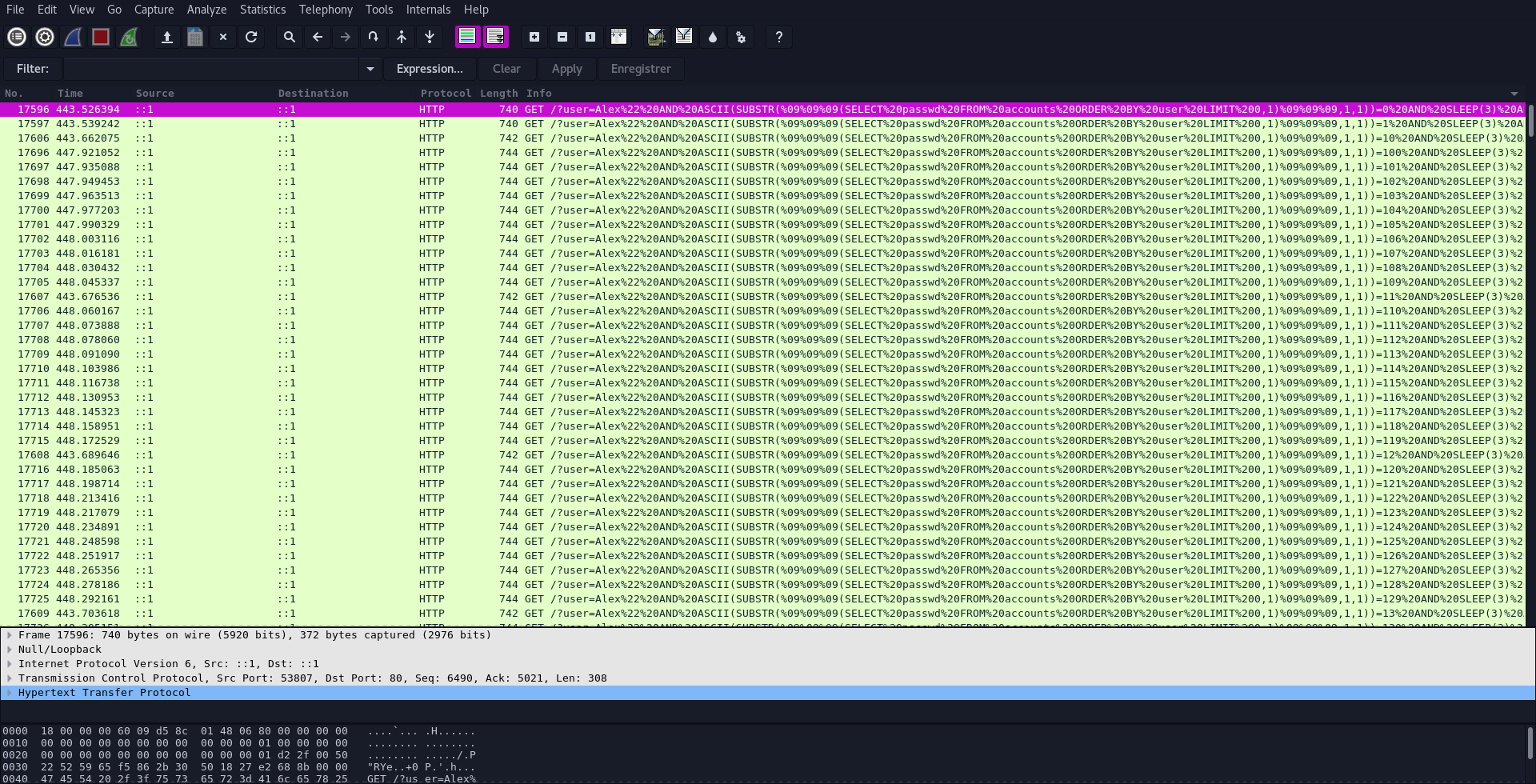Restart the current capture
The image size is (1536, 784).
pyautogui.click(x=129, y=37)
